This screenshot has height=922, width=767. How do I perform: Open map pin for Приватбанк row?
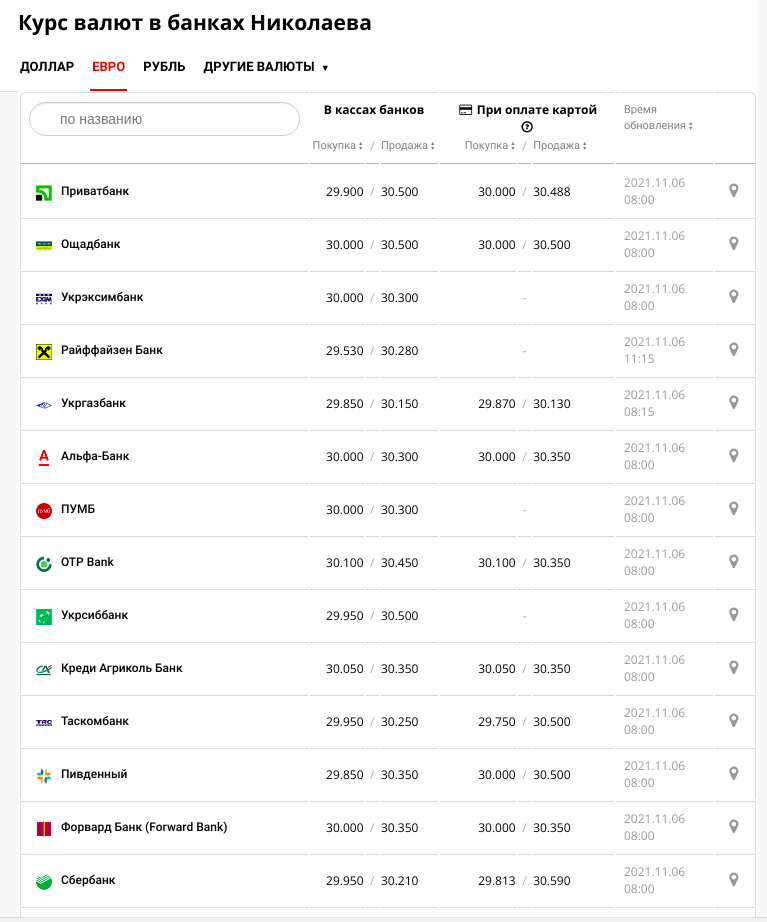point(733,191)
